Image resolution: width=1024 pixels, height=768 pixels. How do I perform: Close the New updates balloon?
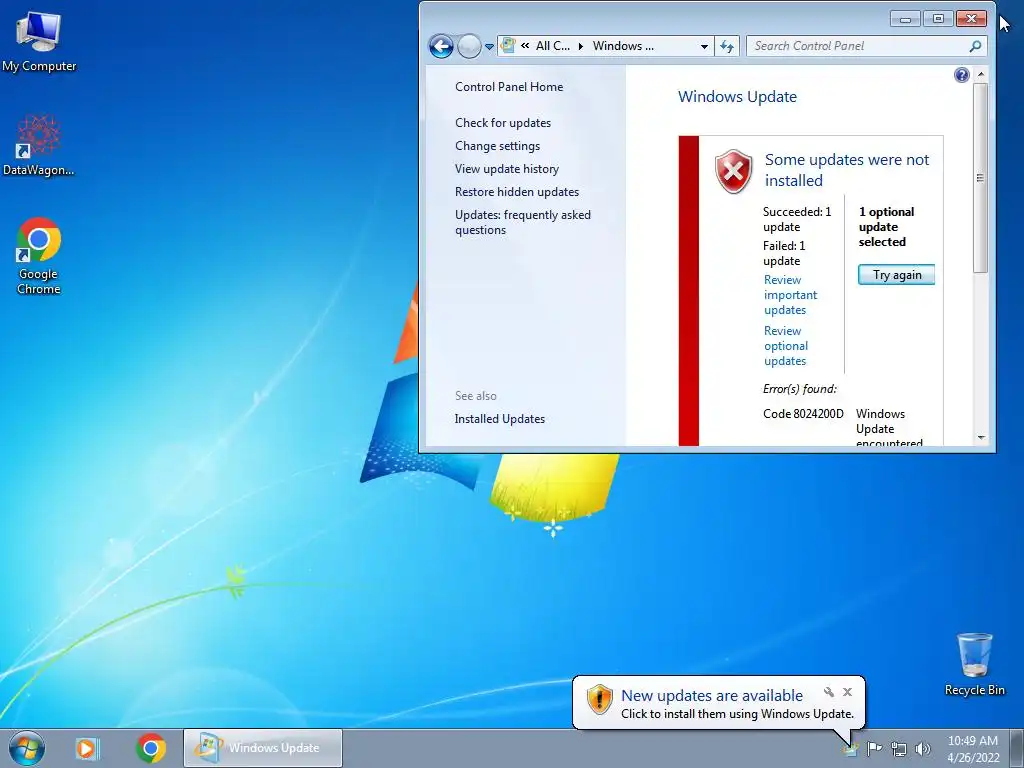(x=847, y=692)
